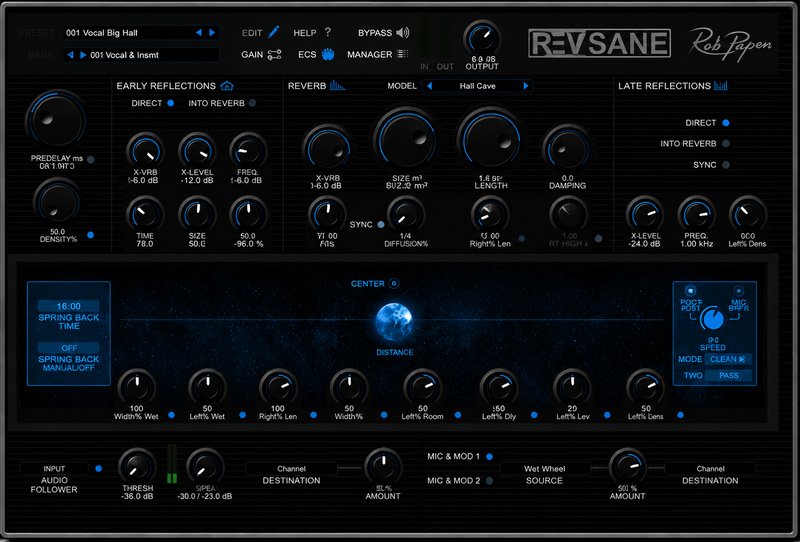Toggle the dot beside Width% Wet
800x542 pixels.
(x=171, y=415)
